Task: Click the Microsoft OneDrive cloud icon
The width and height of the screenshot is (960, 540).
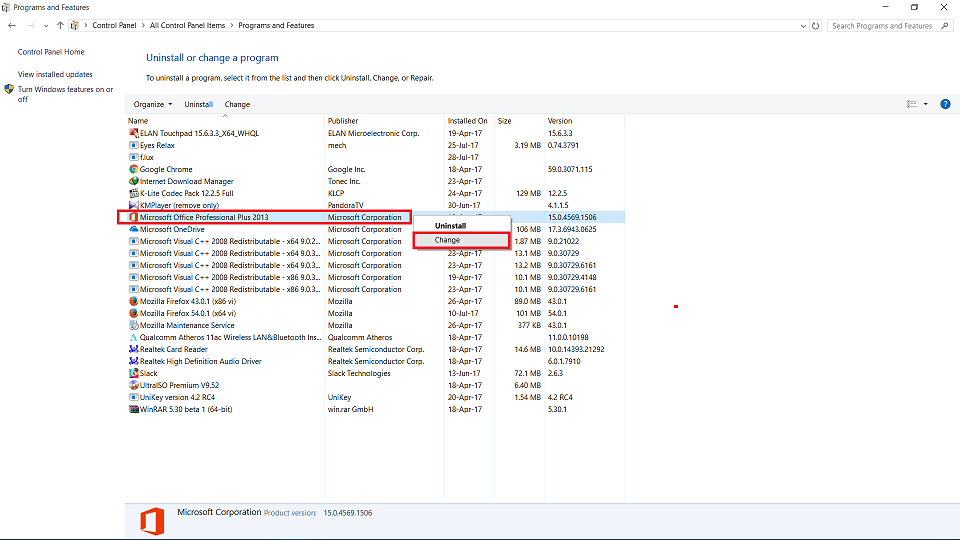Action: tap(133, 229)
